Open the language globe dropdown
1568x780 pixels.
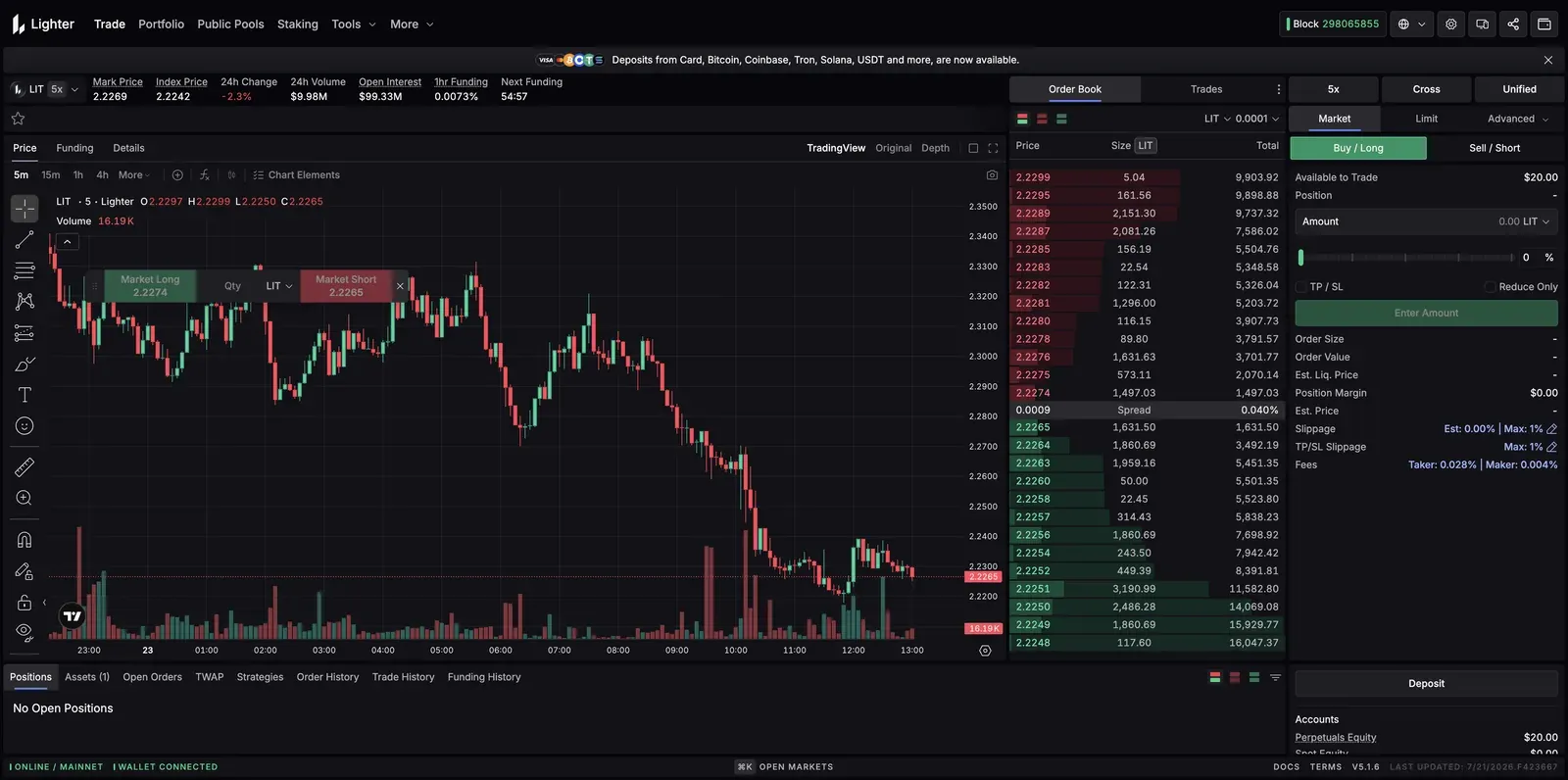click(1411, 24)
